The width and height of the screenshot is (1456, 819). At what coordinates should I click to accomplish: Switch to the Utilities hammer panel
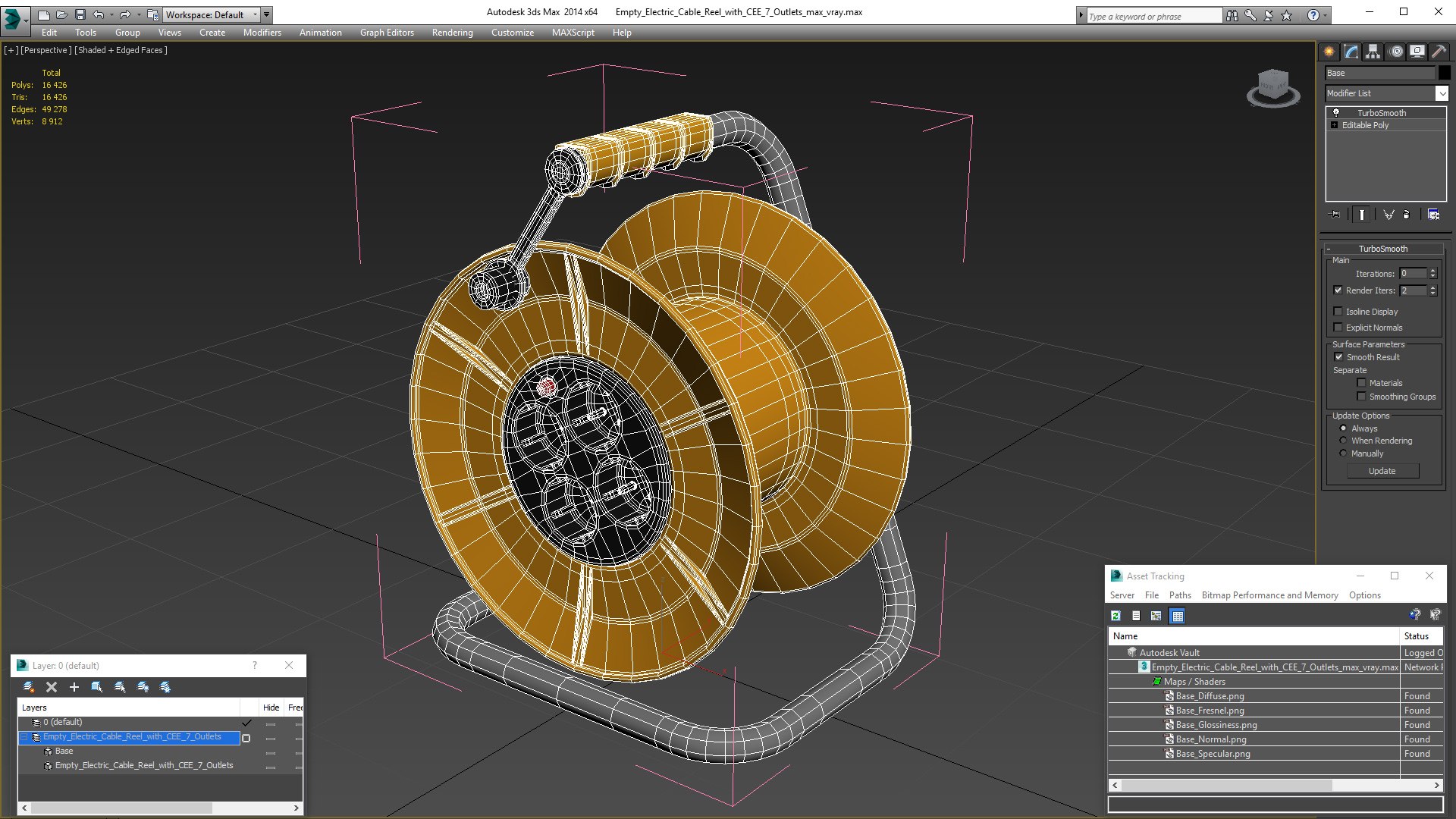click(1439, 52)
